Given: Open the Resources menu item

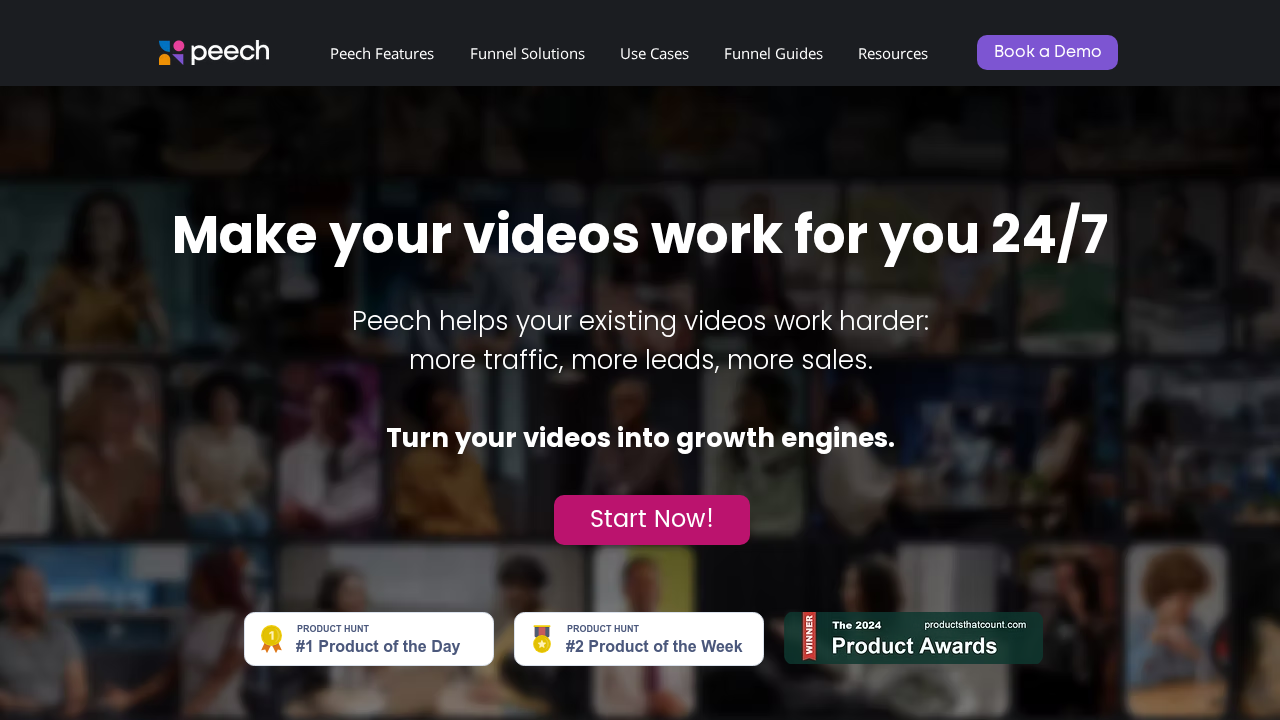Looking at the screenshot, I should (893, 54).
